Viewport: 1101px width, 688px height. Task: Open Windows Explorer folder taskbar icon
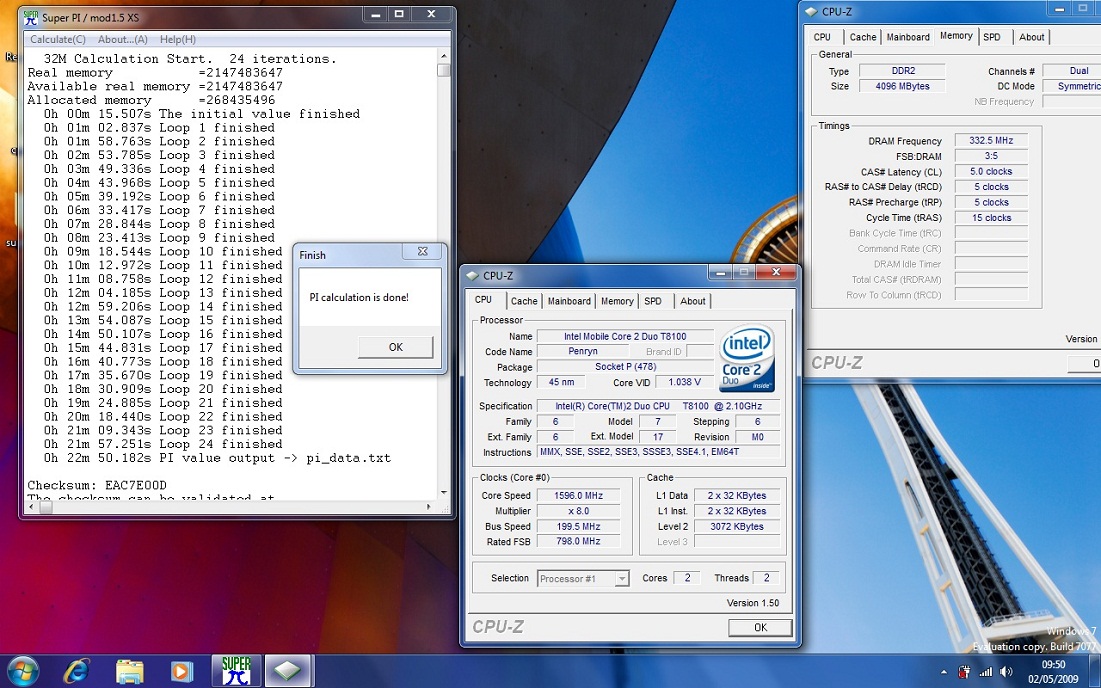(129, 671)
